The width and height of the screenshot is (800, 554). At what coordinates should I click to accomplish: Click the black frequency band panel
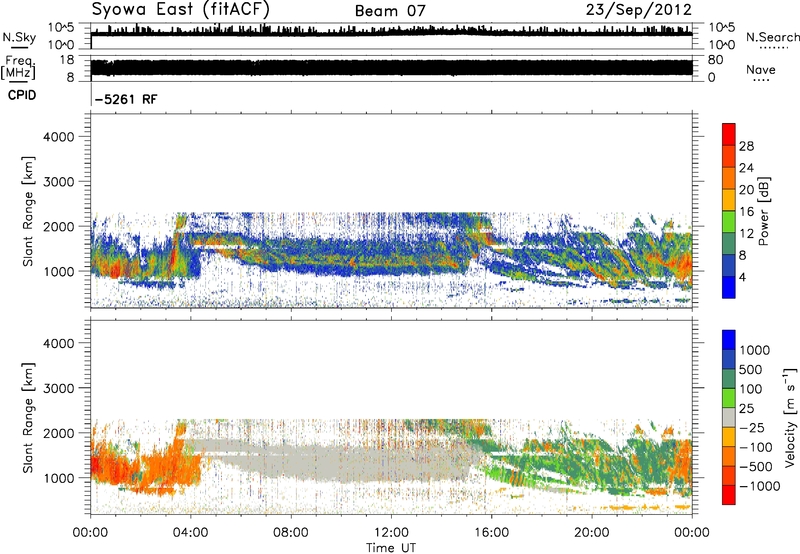point(391,68)
